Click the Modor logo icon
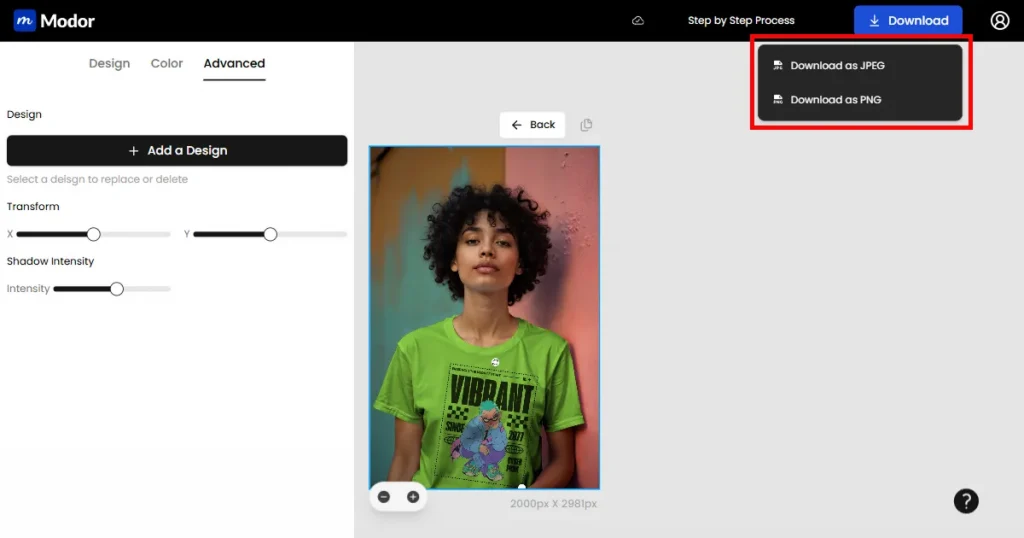The image size is (1024, 538). click(x=24, y=21)
